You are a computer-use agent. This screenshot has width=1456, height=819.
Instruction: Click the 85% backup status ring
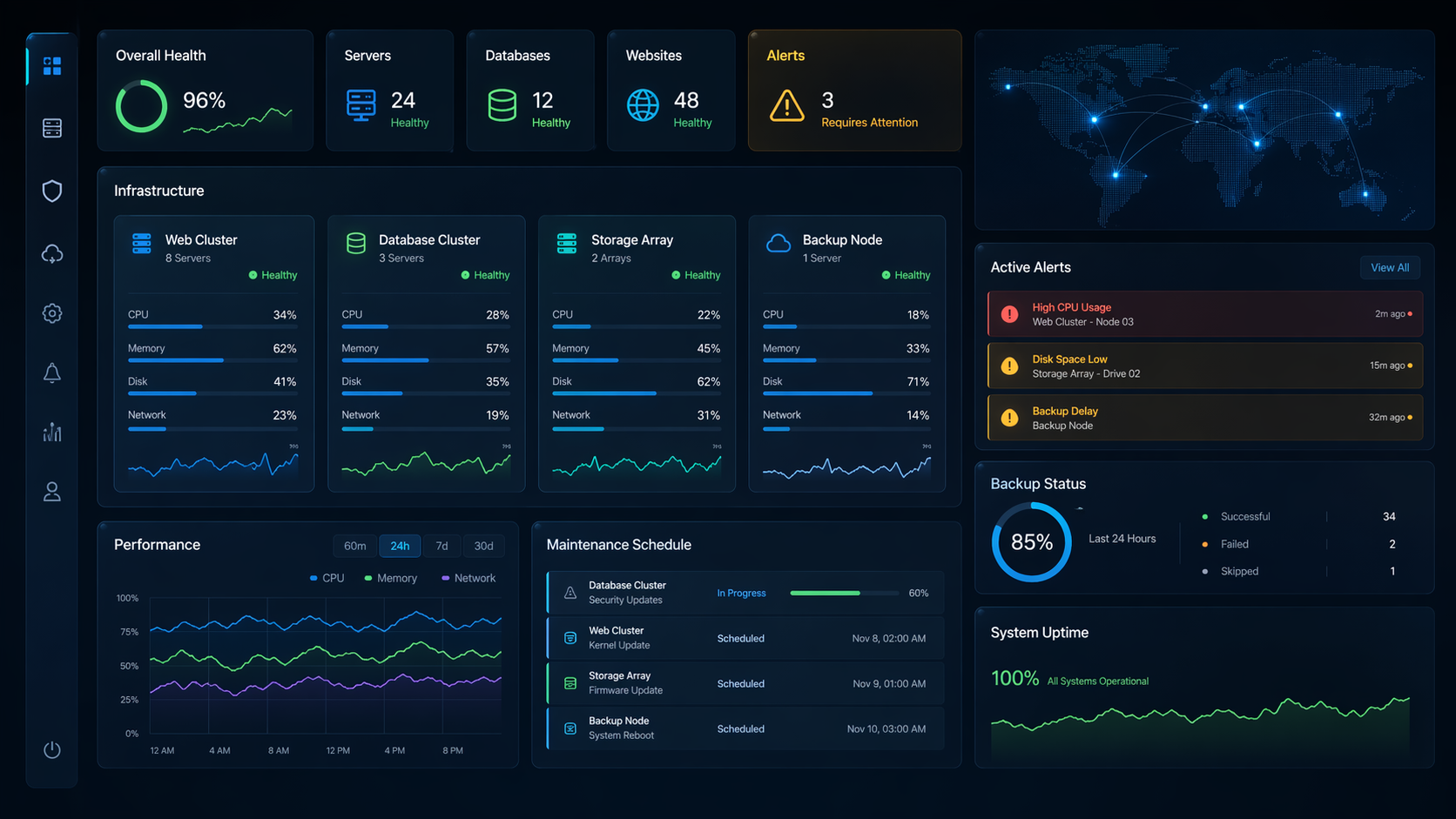pos(1032,542)
